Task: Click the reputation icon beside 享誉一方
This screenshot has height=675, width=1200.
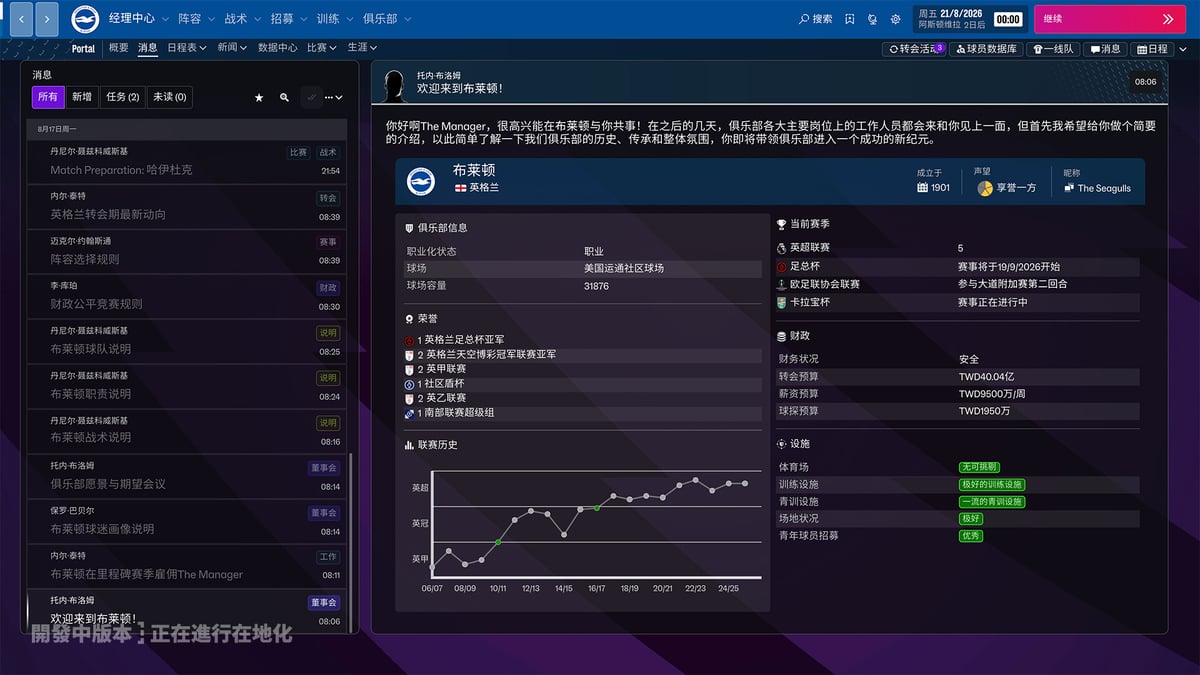Action: (985, 188)
